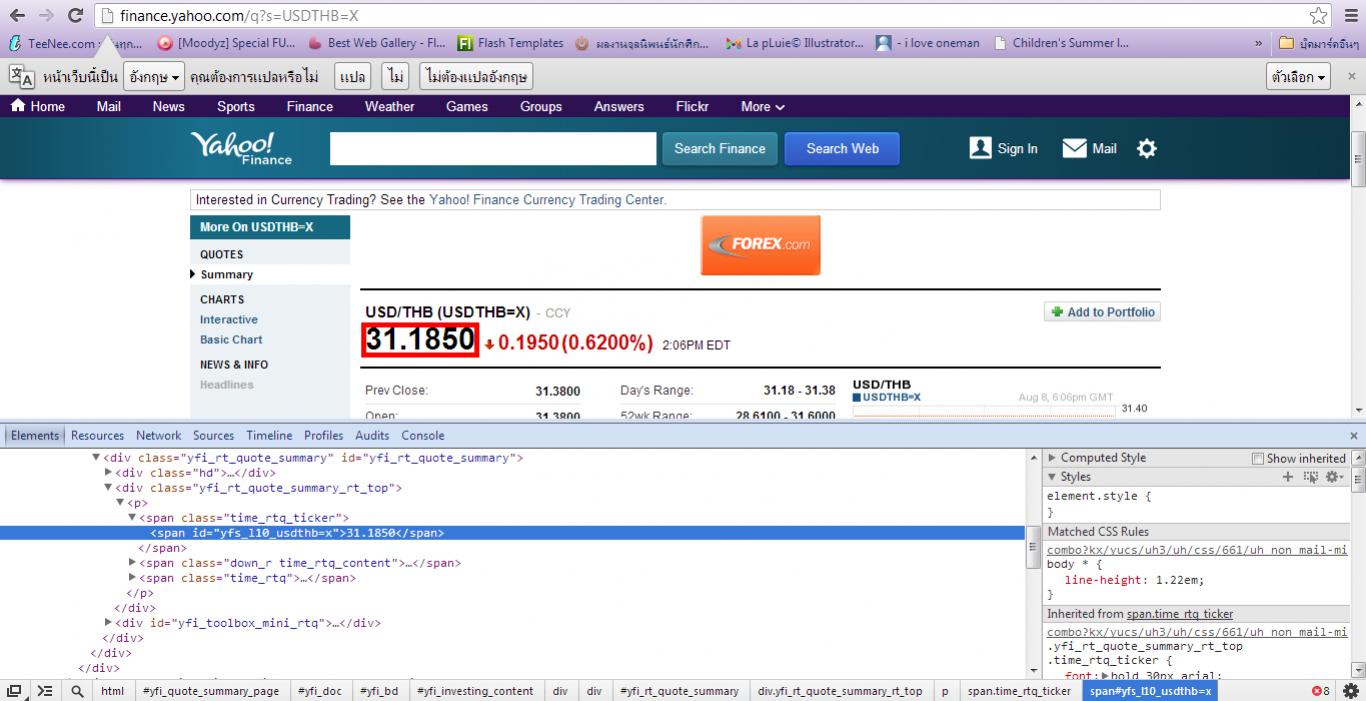This screenshot has height=701, width=1366.
Task: Add a new style rule with plus icon
Action: pyautogui.click(x=1288, y=477)
